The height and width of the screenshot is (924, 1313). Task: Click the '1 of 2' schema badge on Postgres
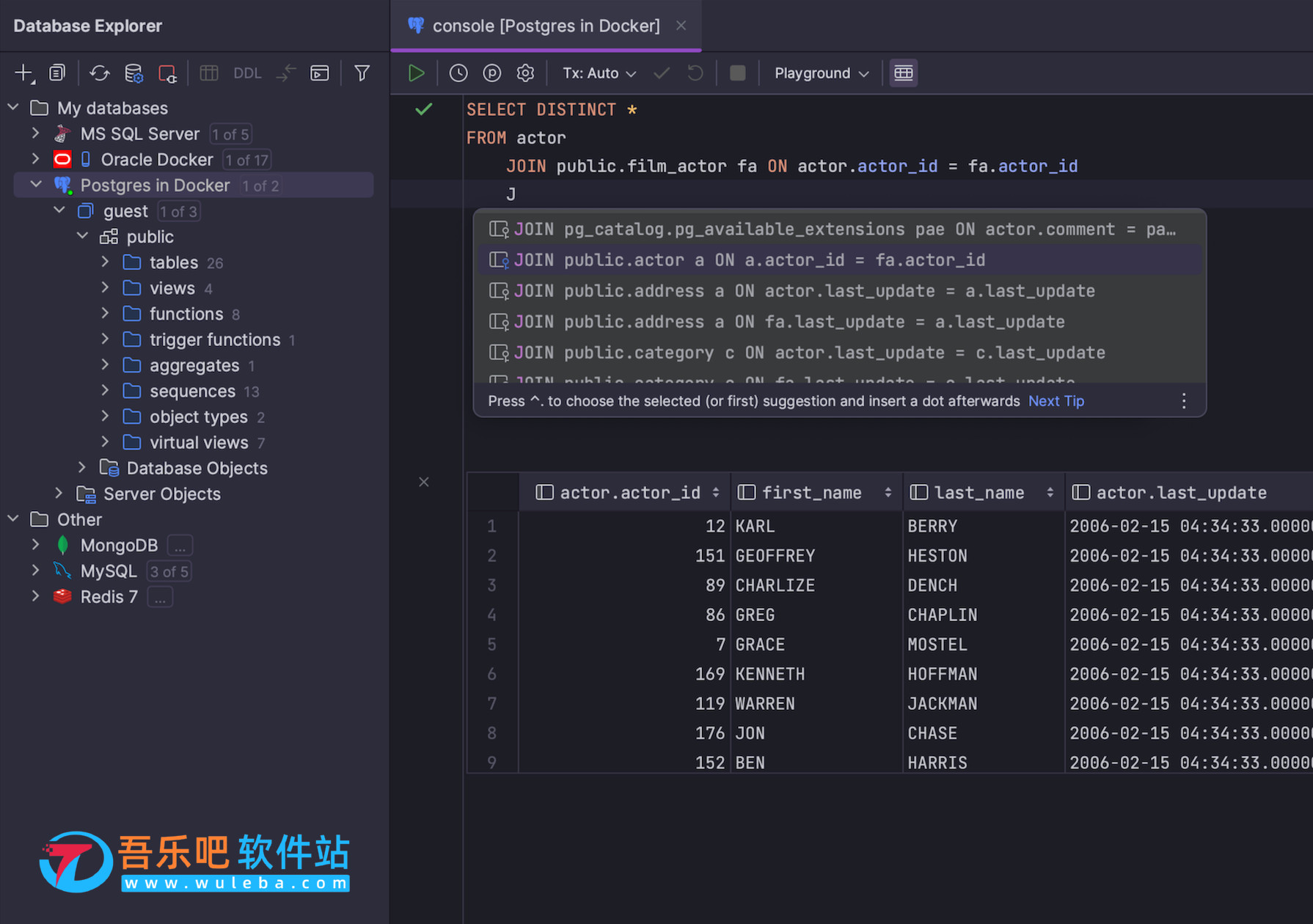click(x=260, y=186)
